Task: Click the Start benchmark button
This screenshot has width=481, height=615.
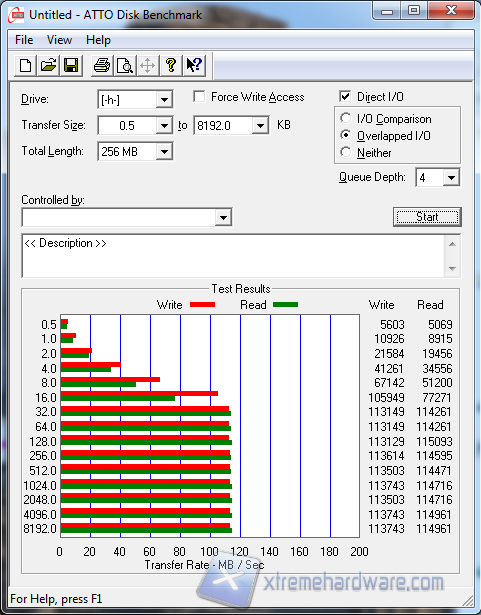Action: (427, 217)
